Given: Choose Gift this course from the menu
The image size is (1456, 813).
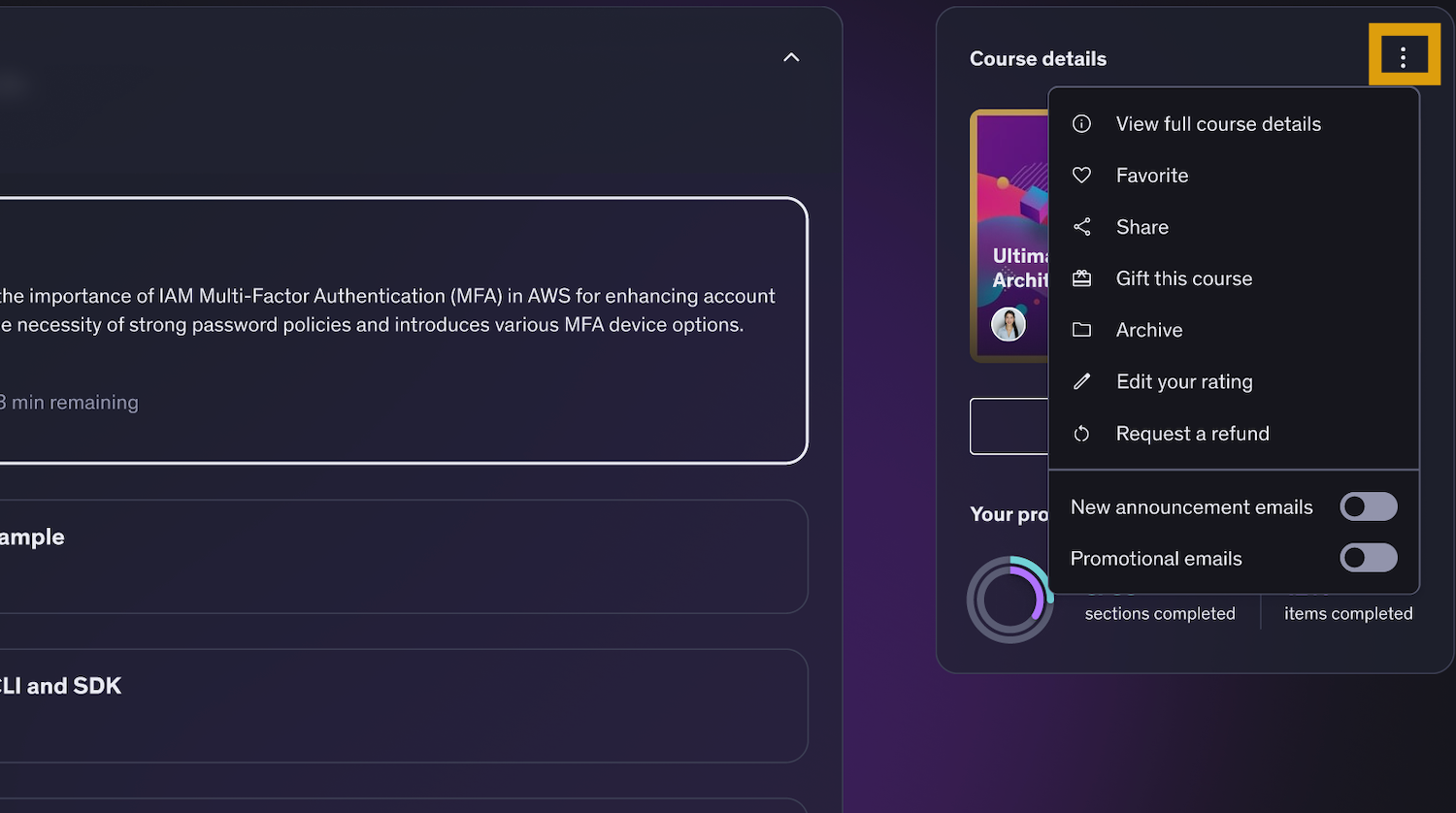Looking at the screenshot, I should (1184, 278).
